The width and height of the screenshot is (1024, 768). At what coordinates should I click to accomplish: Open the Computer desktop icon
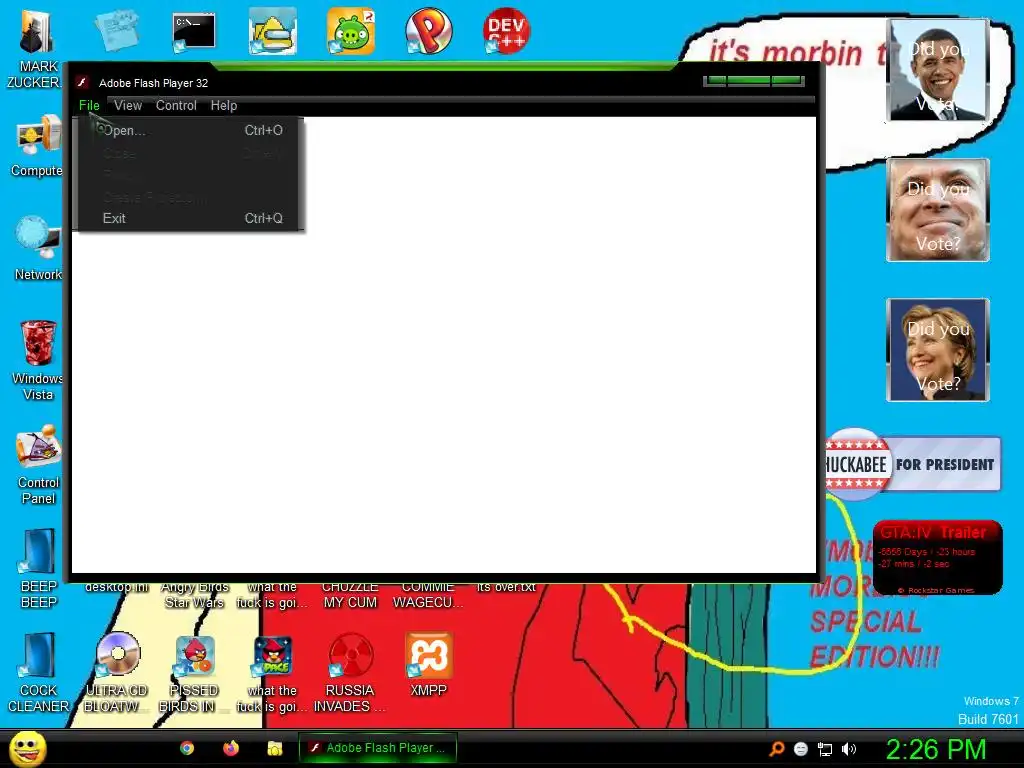37,146
